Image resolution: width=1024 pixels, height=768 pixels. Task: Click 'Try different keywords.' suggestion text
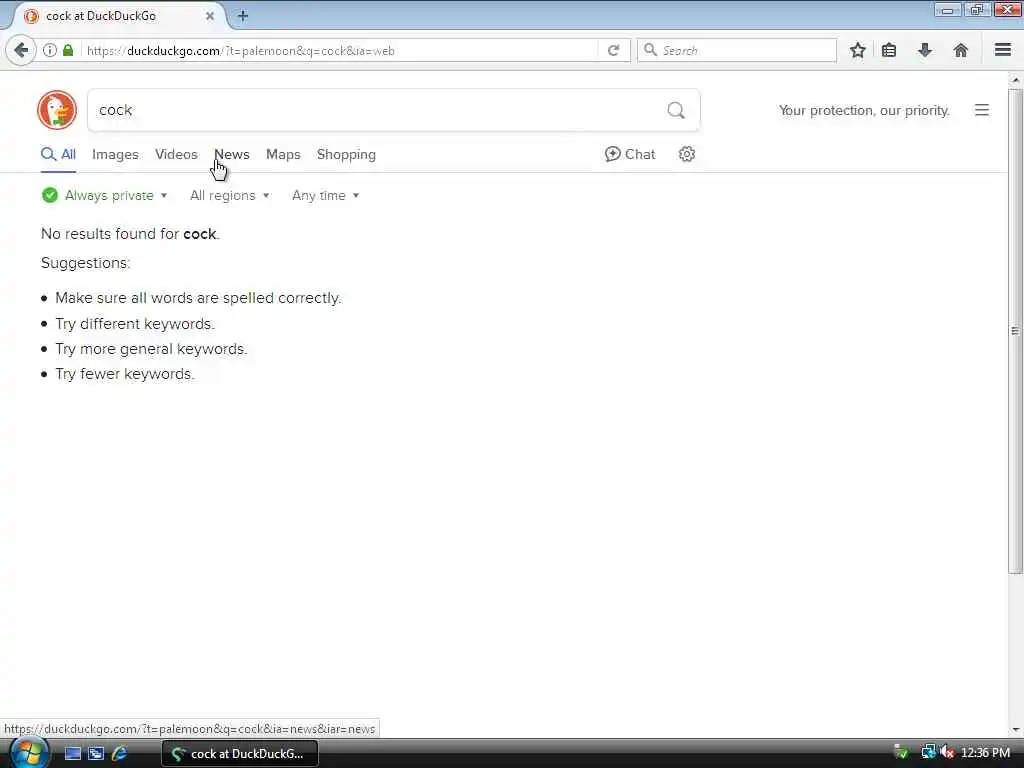[x=135, y=324]
